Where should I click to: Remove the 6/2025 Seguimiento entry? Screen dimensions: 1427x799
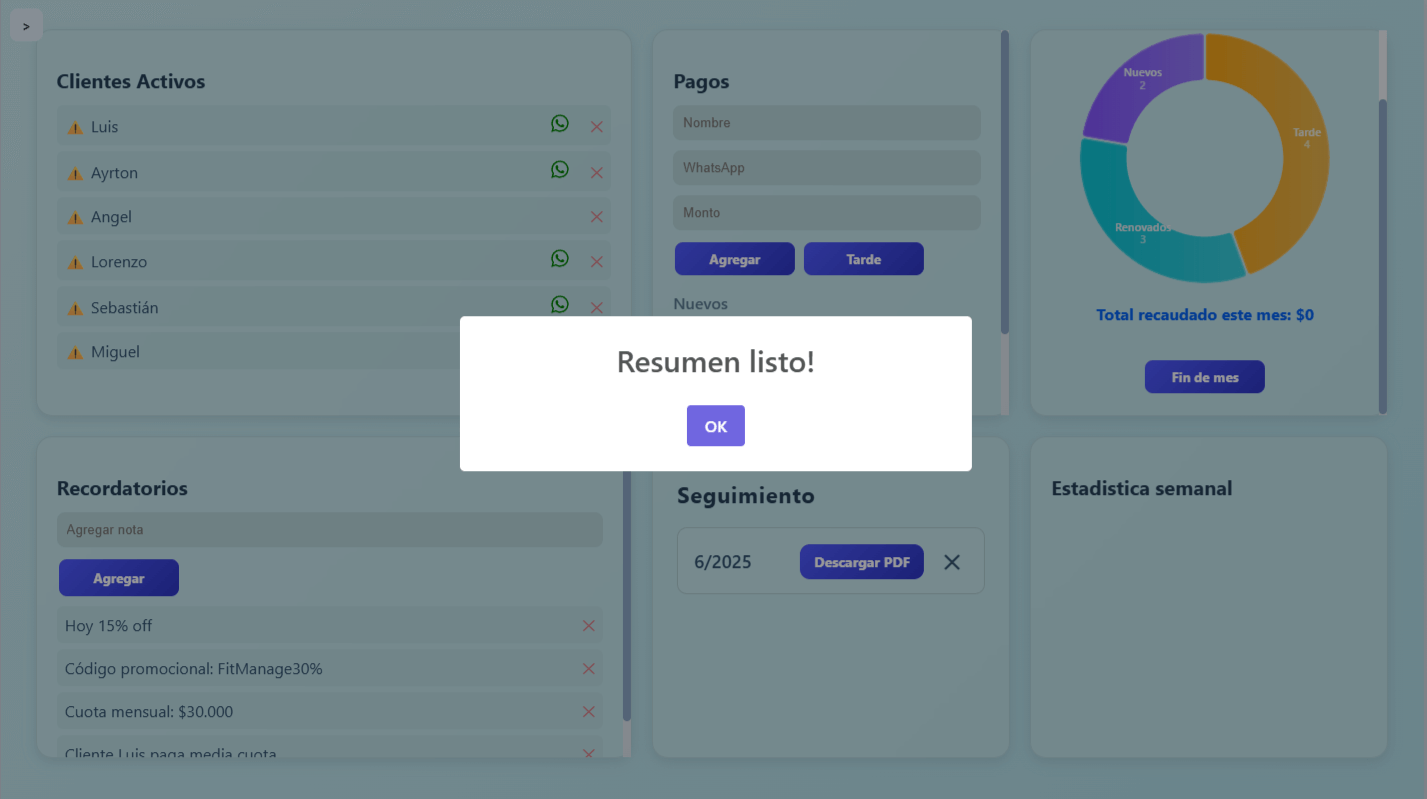[x=952, y=562]
